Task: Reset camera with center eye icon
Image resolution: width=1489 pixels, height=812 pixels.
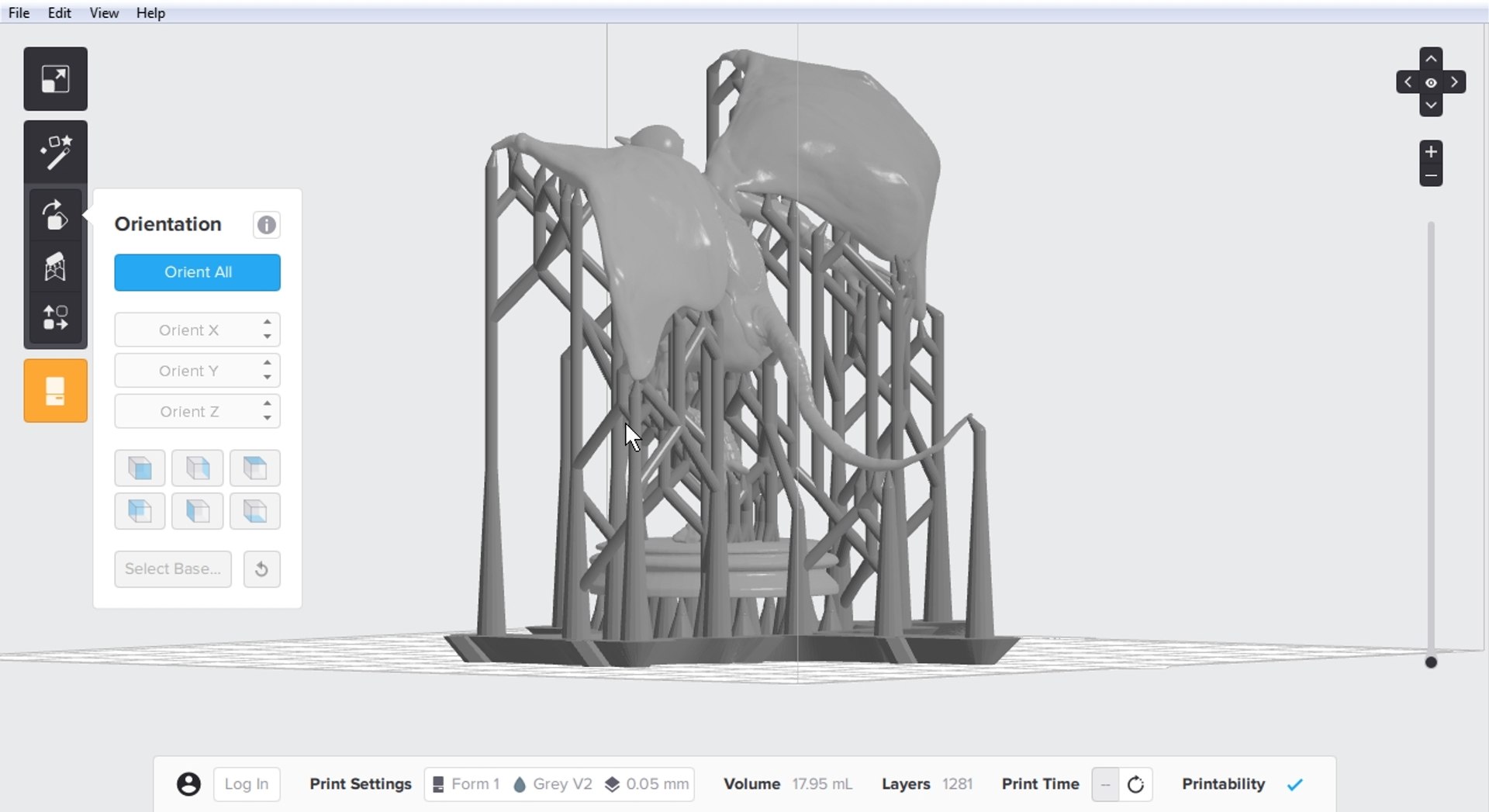Action: pos(1431,82)
